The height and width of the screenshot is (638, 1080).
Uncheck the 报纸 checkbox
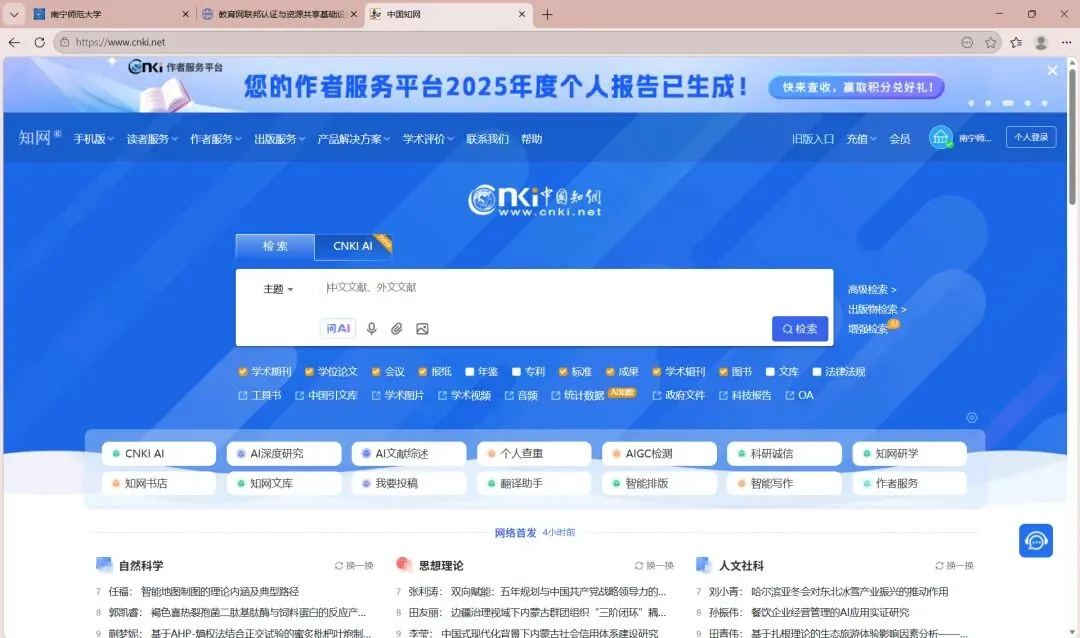click(x=422, y=372)
